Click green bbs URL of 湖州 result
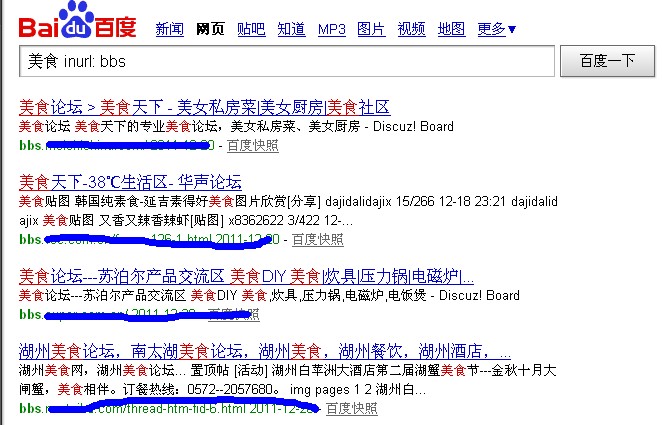The image size is (662, 425). (x=169, y=409)
